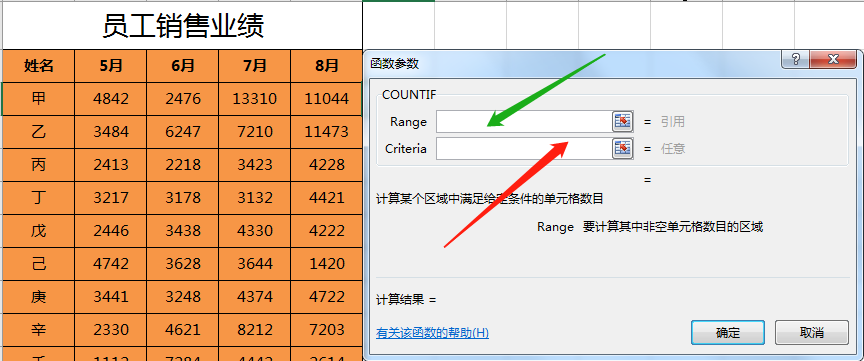The width and height of the screenshot is (864, 361).
Task: Select cell with value 2218
Action: click(182, 165)
